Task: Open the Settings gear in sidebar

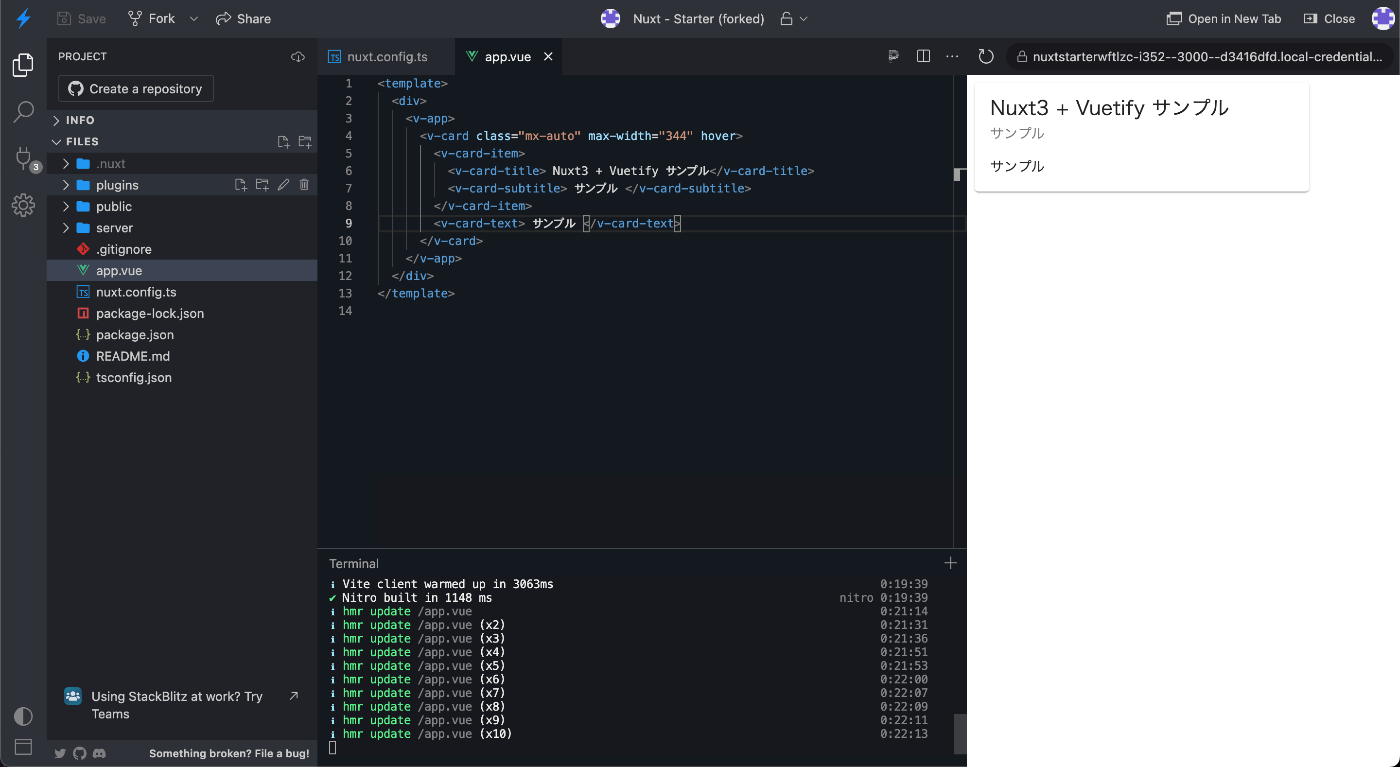Action: 23,205
